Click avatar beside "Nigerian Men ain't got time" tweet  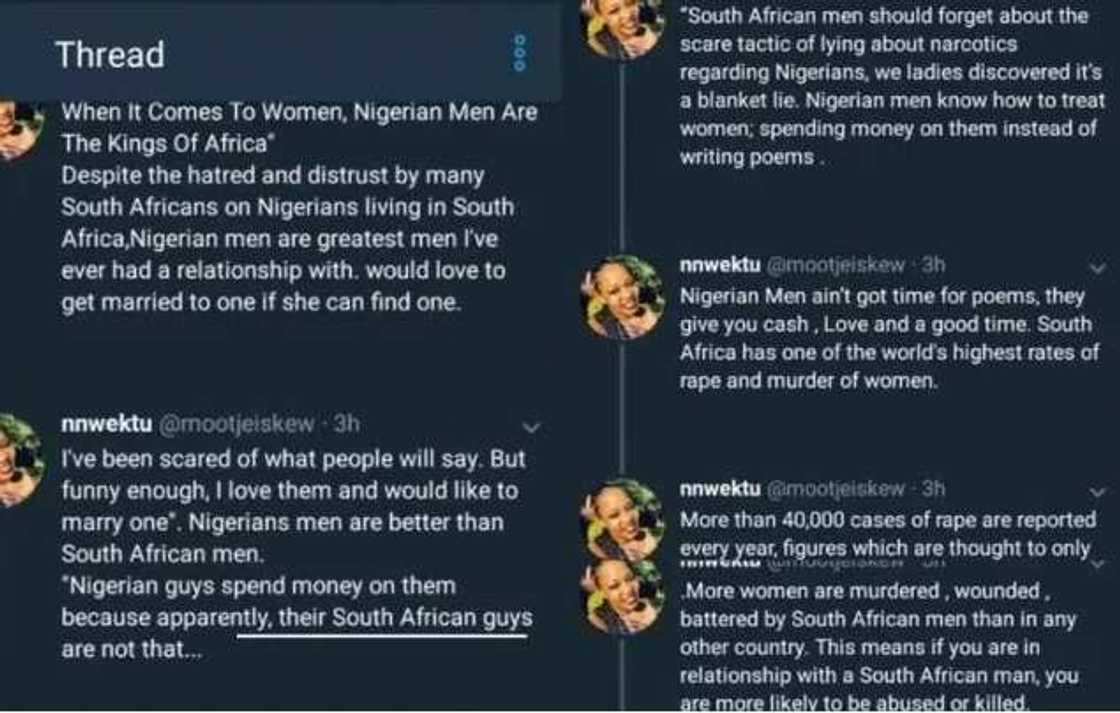point(624,296)
